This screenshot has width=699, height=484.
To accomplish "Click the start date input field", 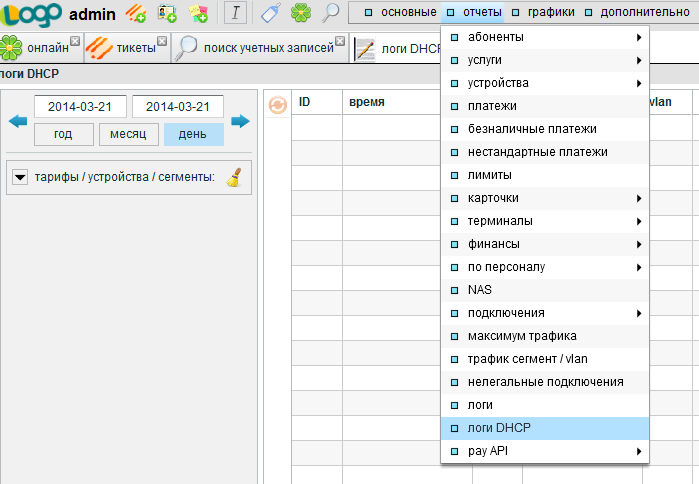I will coord(79,107).
